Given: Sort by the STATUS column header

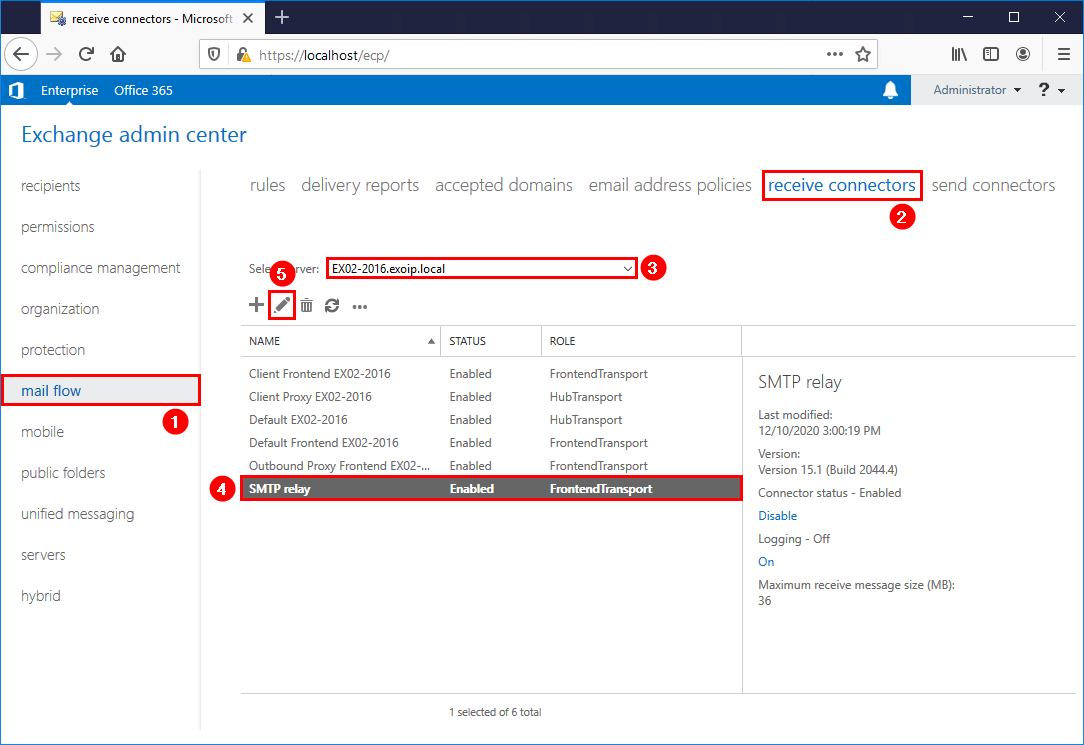Looking at the screenshot, I should [x=491, y=341].
